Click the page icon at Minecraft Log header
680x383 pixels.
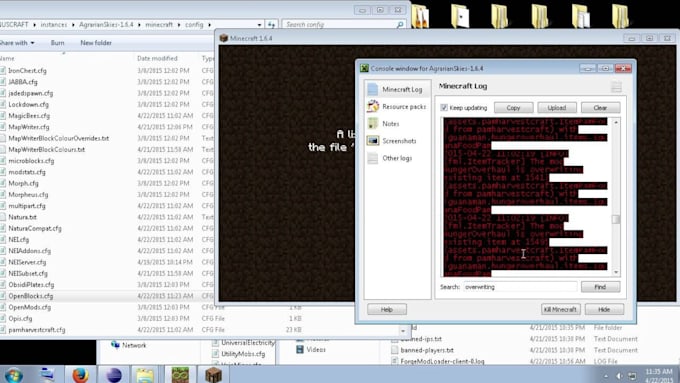pos(616,87)
